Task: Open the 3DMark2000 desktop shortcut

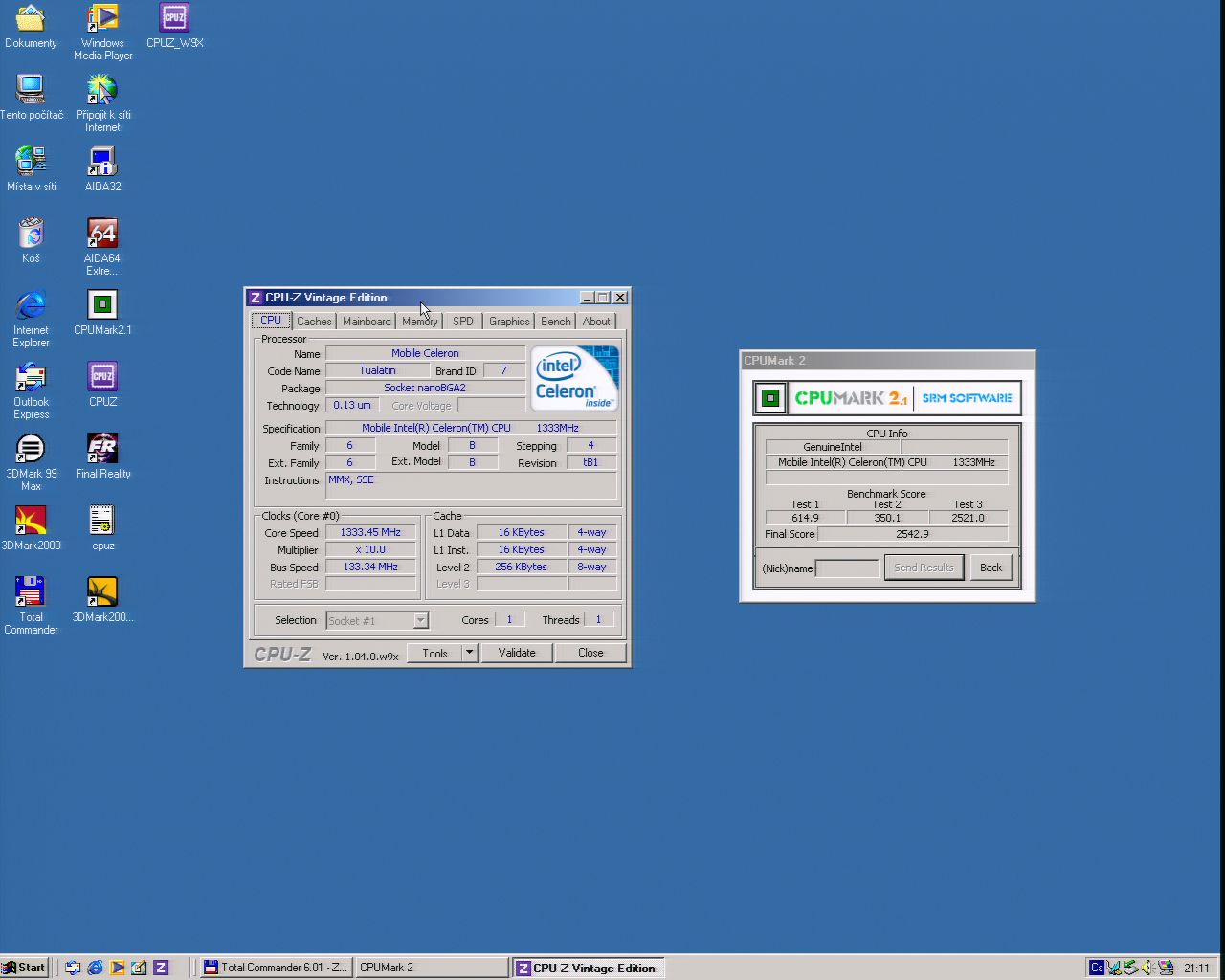Action: [31, 522]
